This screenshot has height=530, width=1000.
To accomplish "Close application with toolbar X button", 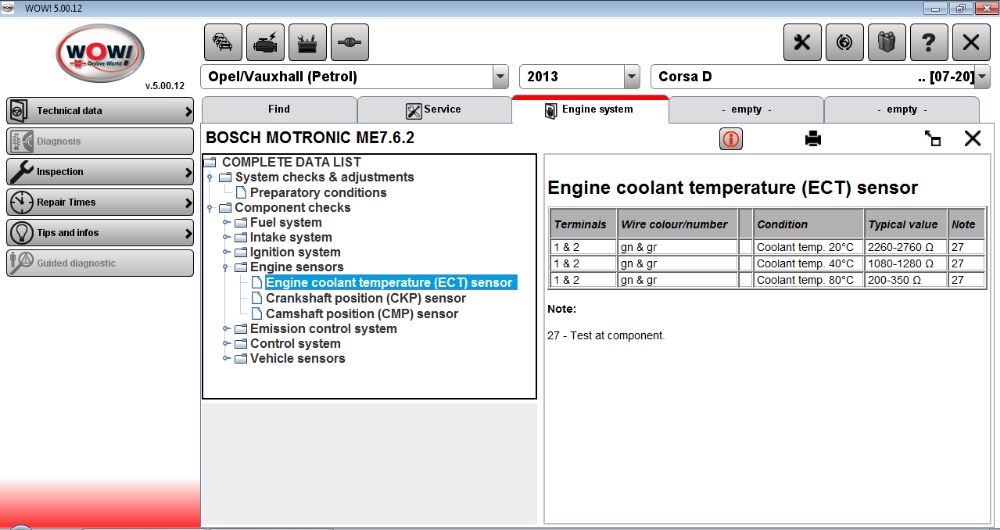I will 971,42.
